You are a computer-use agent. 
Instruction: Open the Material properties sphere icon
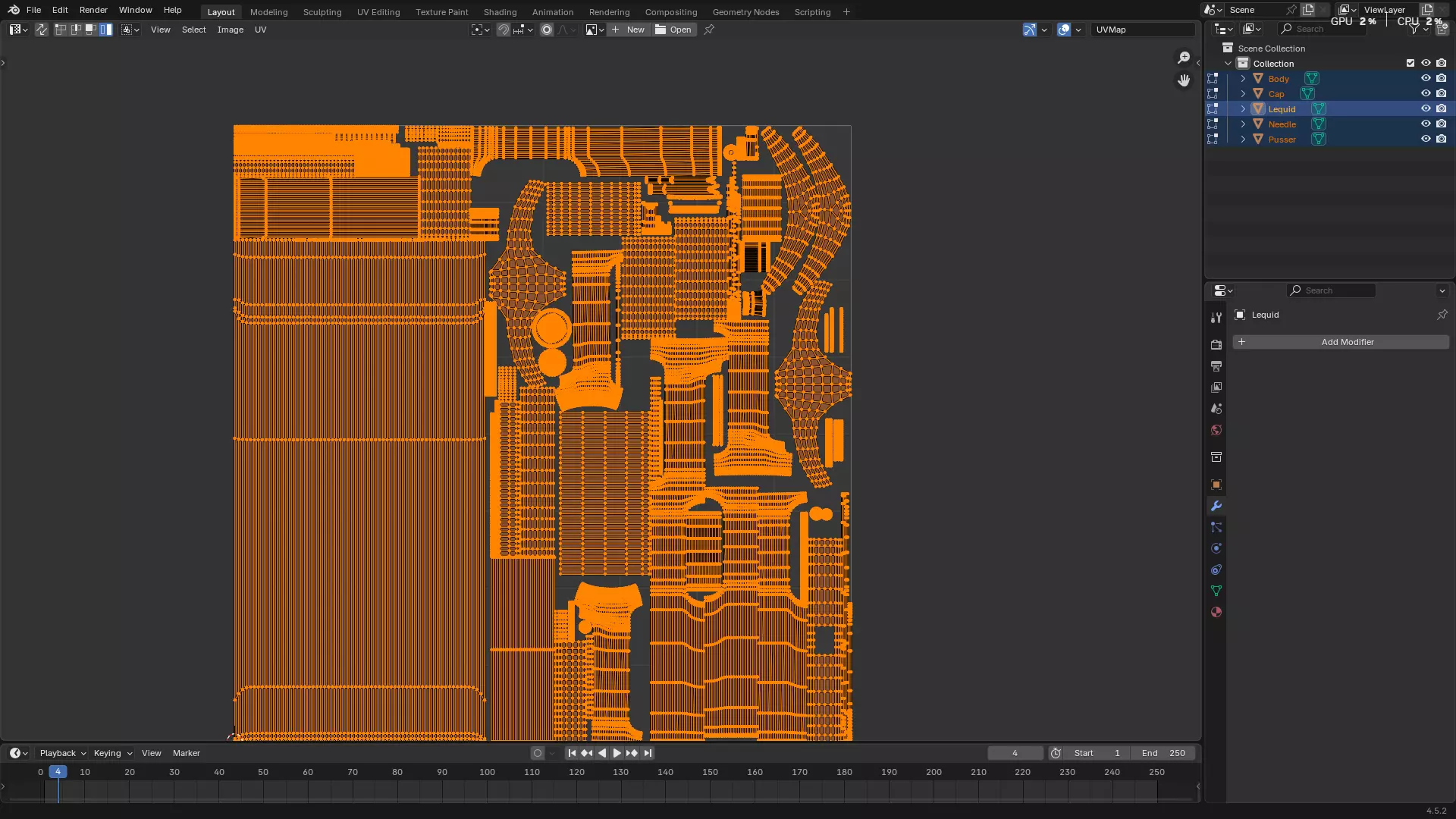pyautogui.click(x=1216, y=612)
